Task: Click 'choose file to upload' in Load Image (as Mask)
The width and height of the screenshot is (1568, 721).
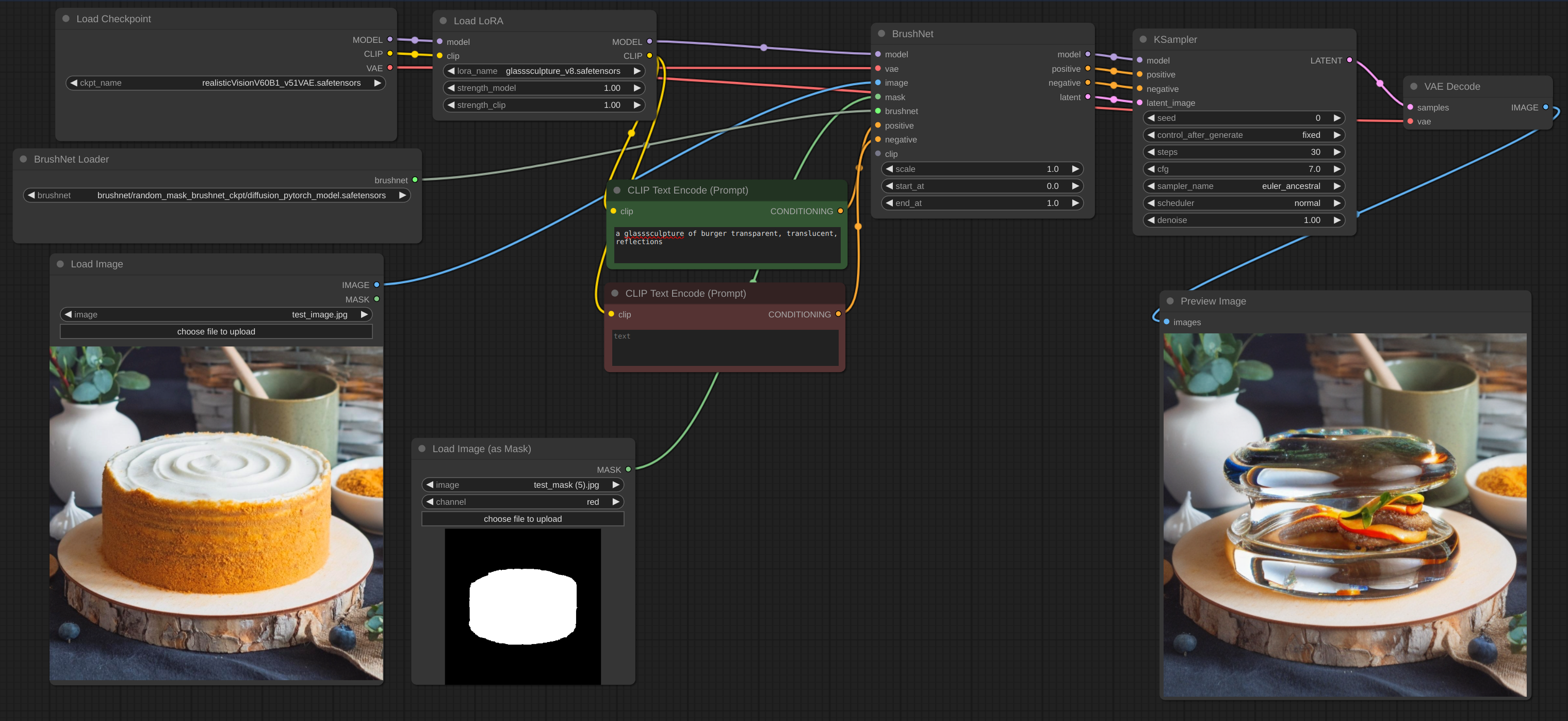Action: pyautogui.click(x=522, y=518)
